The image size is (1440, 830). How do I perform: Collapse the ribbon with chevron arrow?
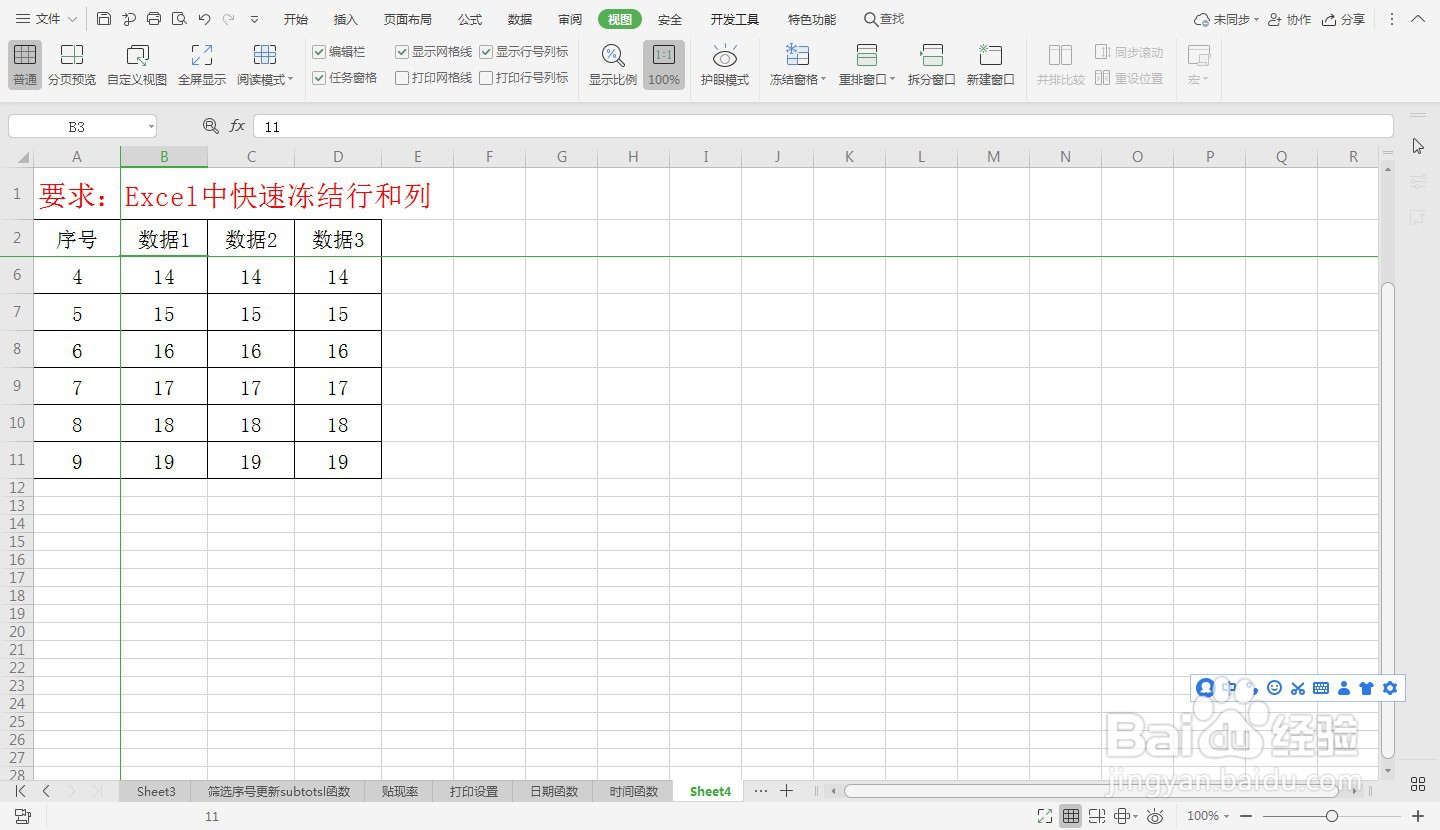point(1417,19)
